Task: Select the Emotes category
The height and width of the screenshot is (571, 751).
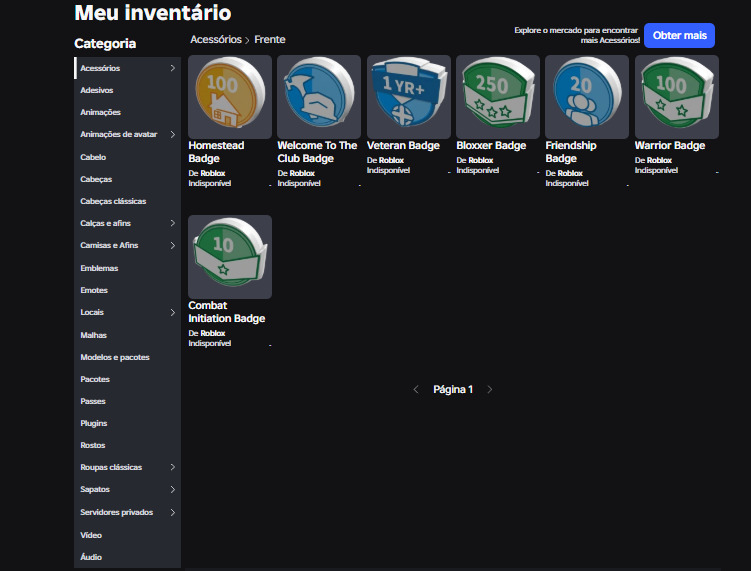Action: click(x=94, y=290)
